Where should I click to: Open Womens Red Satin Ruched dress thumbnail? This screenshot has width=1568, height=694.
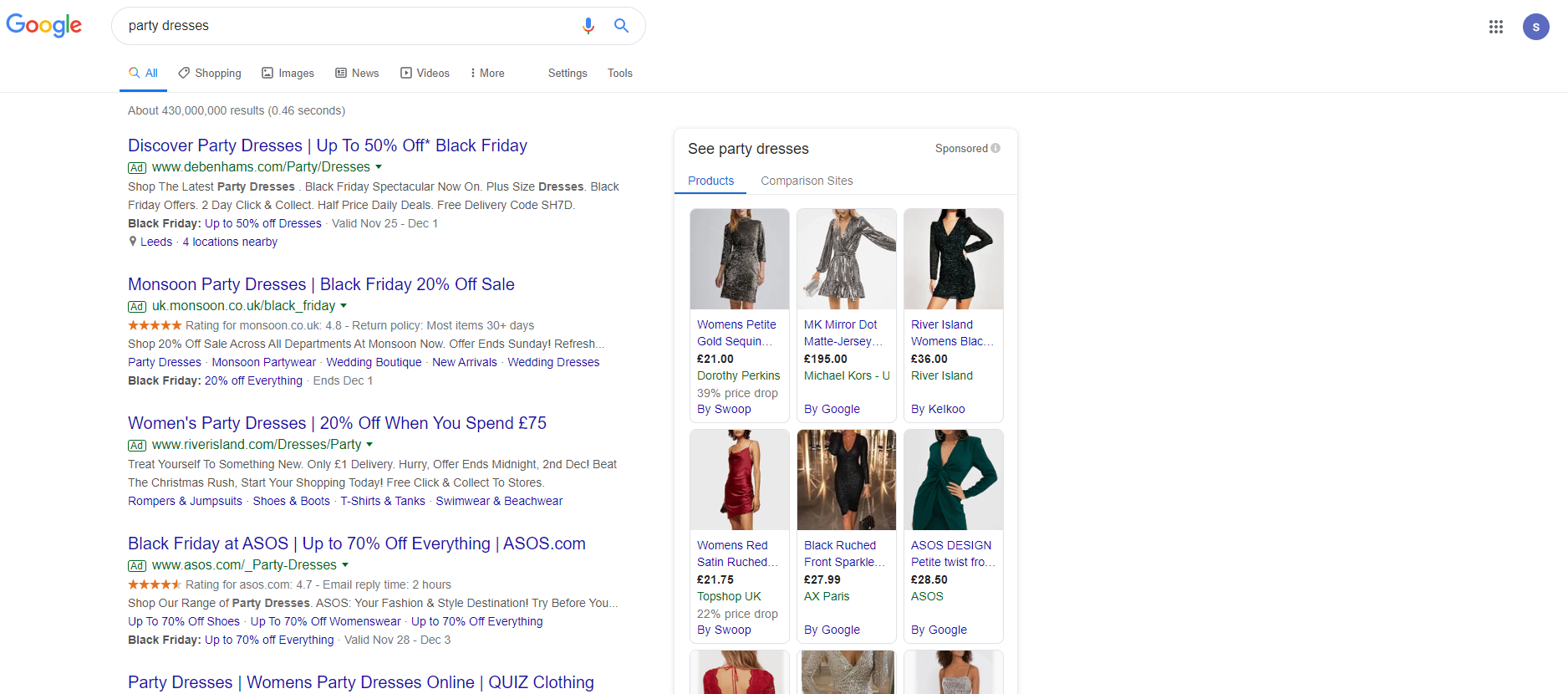tap(740, 480)
